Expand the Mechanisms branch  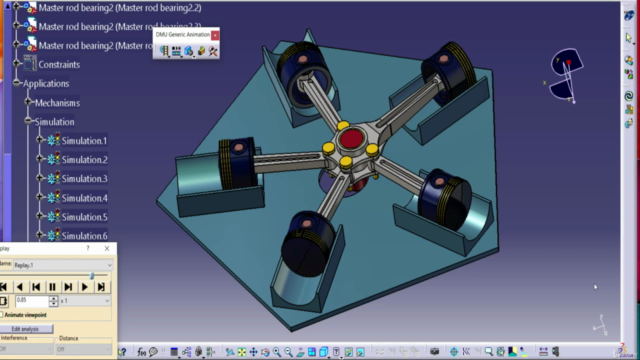click(x=28, y=102)
